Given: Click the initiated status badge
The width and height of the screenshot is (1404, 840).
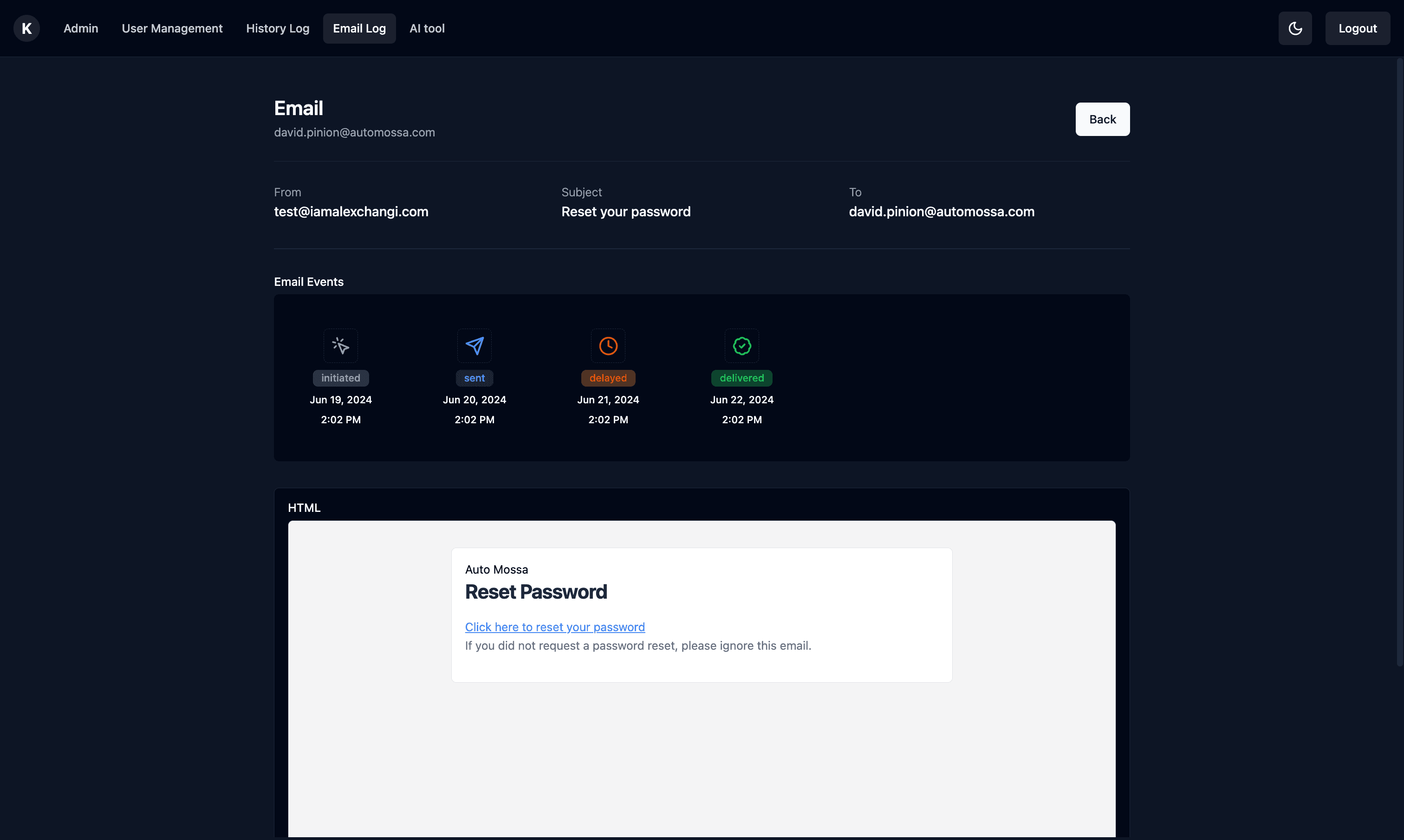Looking at the screenshot, I should click(341, 378).
